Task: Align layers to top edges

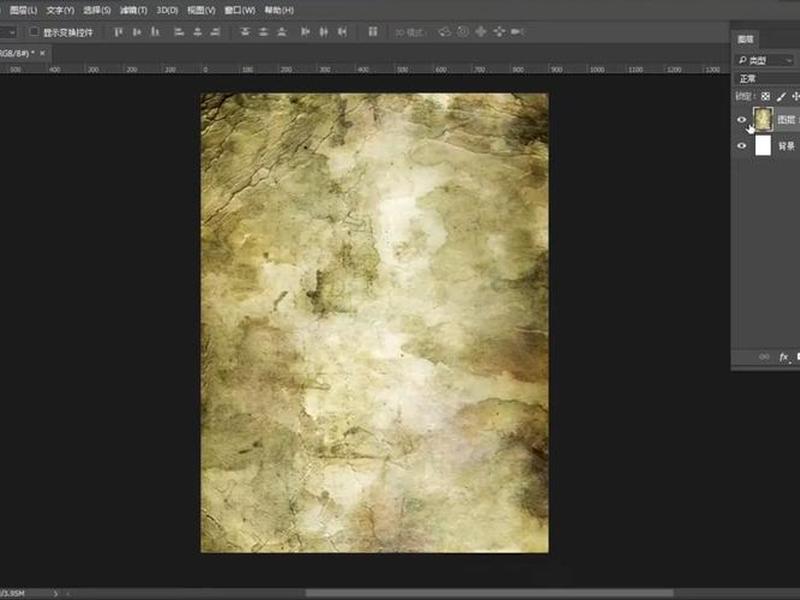Action: [x=118, y=32]
